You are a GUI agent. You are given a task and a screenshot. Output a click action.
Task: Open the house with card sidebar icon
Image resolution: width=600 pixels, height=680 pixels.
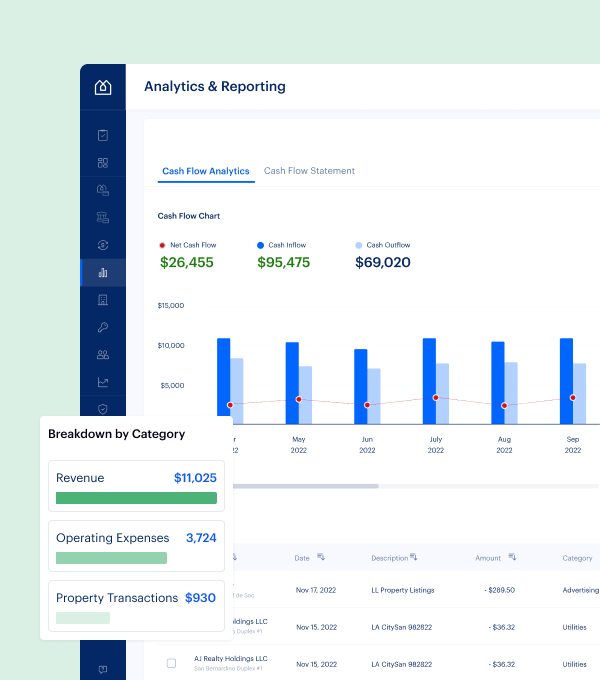click(x=103, y=190)
